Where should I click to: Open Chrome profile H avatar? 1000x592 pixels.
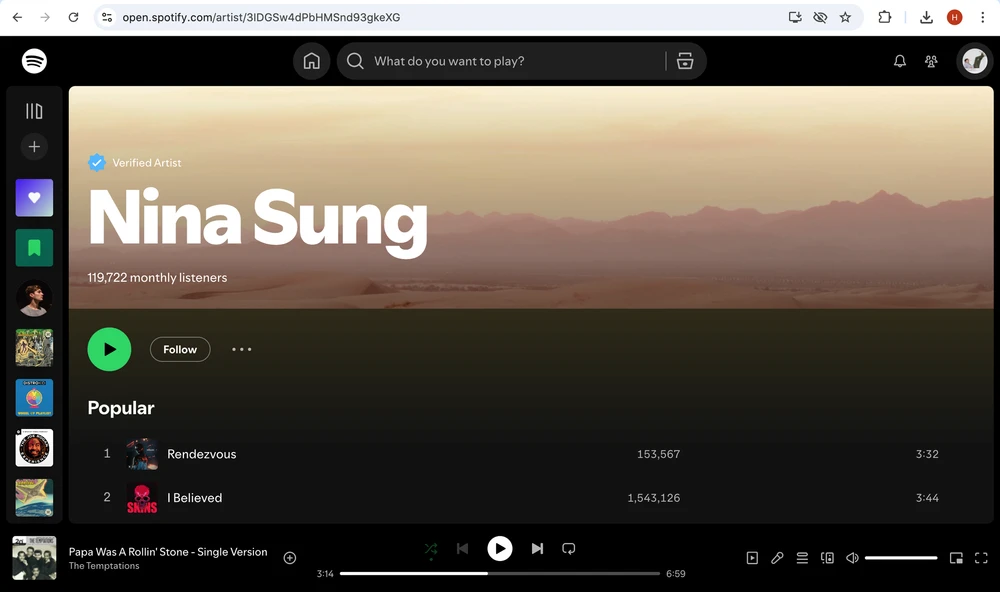(954, 17)
